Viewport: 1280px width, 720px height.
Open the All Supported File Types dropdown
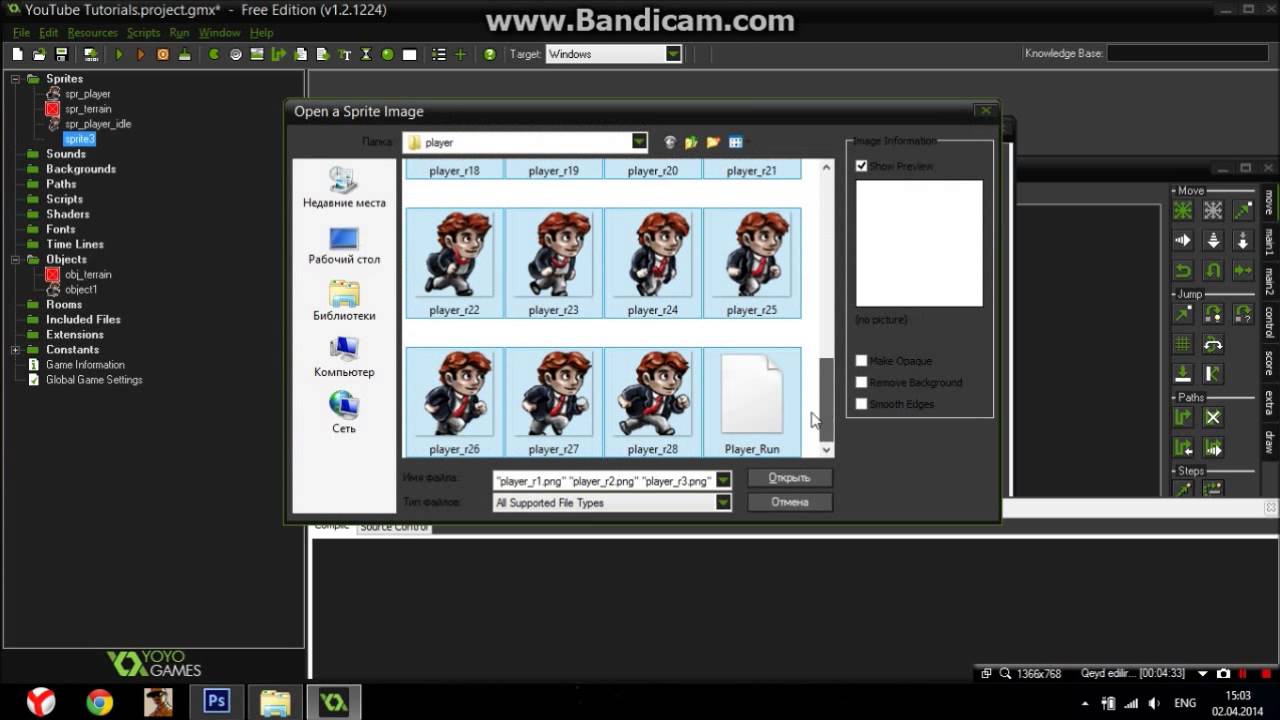click(x=723, y=503)
